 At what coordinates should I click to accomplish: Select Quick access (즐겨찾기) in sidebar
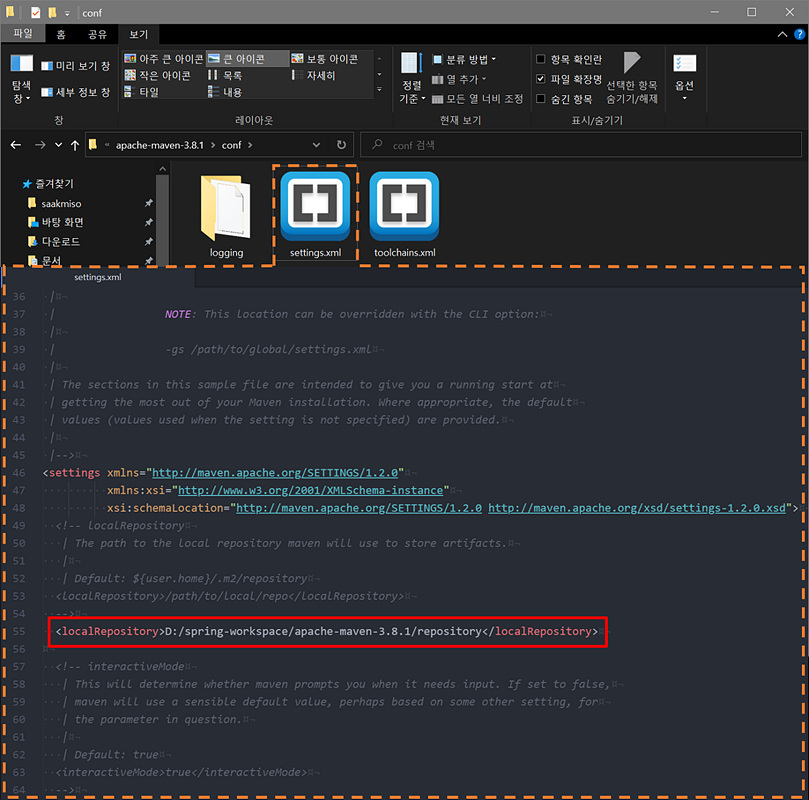pos(48,184)
